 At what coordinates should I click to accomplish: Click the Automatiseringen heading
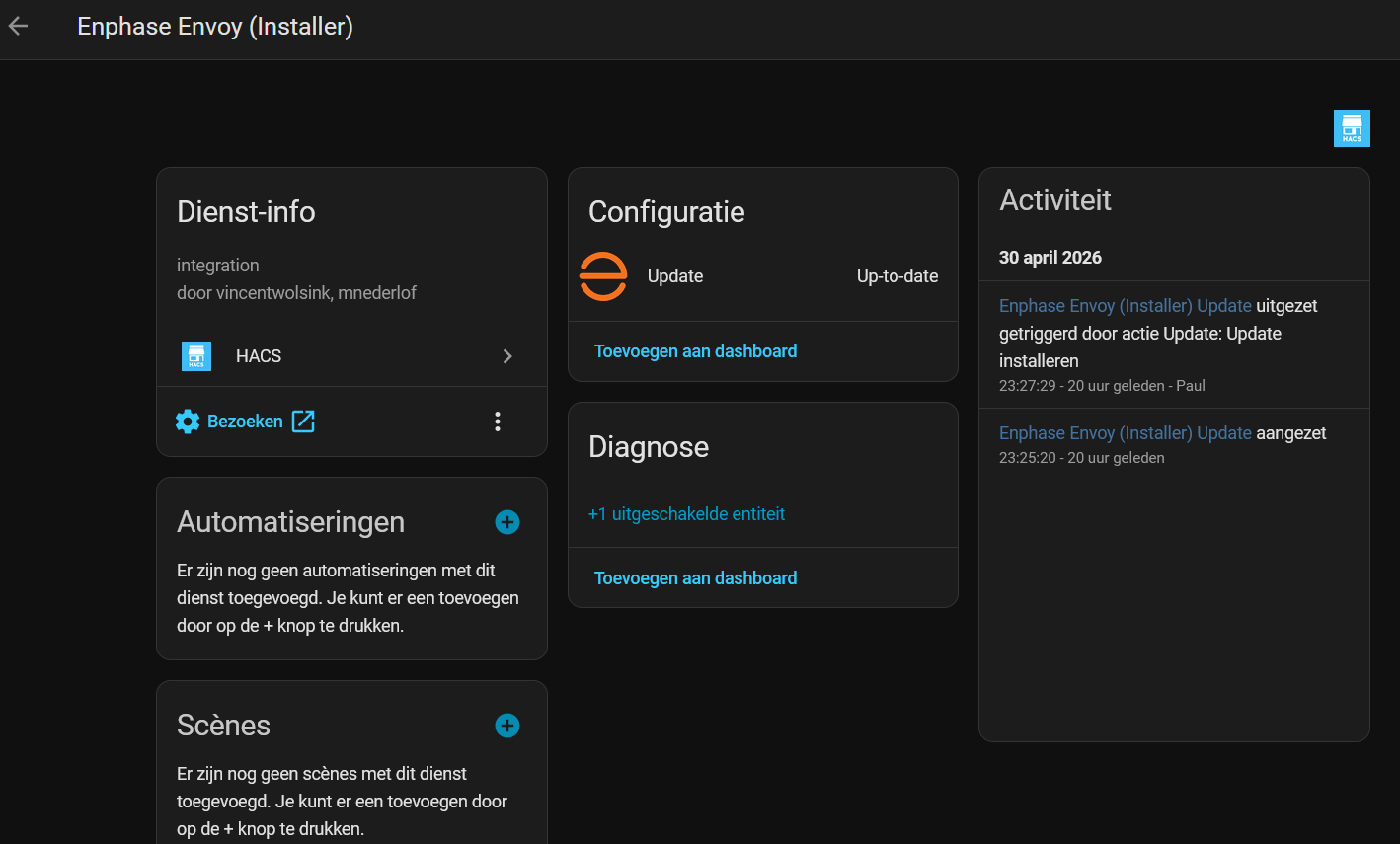coord(290,522)
